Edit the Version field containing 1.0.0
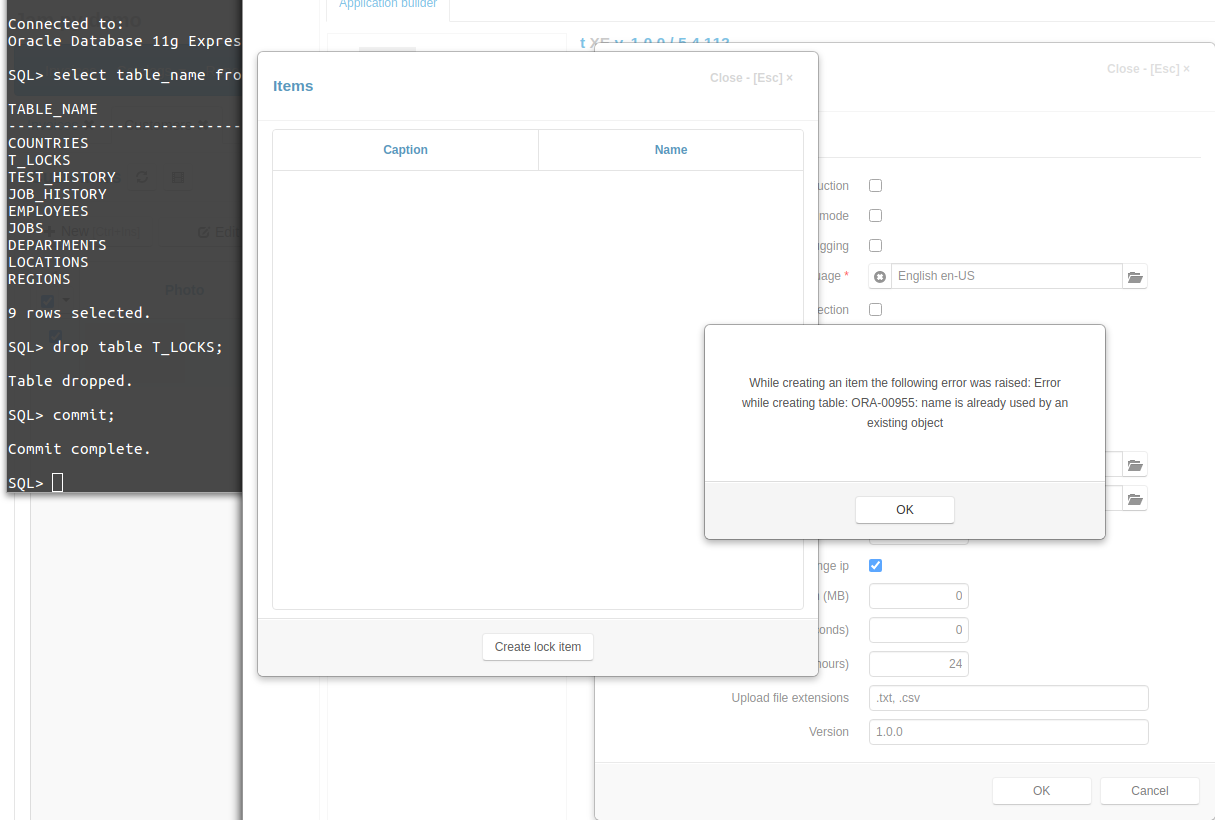 coord(1008,731)
